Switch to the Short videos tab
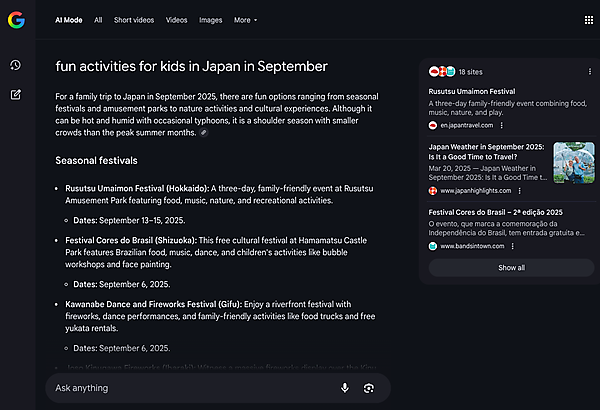Viewport: 600px width, 410px height. 134,20
